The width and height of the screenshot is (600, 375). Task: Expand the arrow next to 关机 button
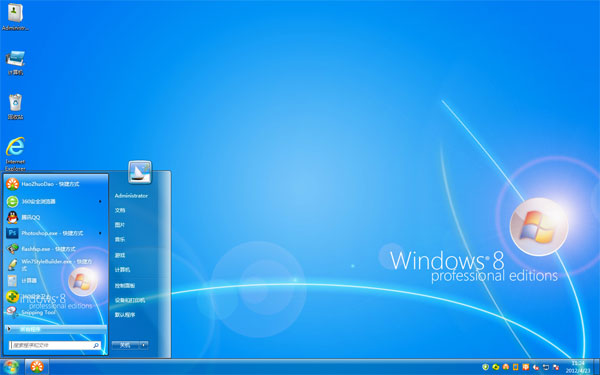pyautogui.click(x=144, y=345)
